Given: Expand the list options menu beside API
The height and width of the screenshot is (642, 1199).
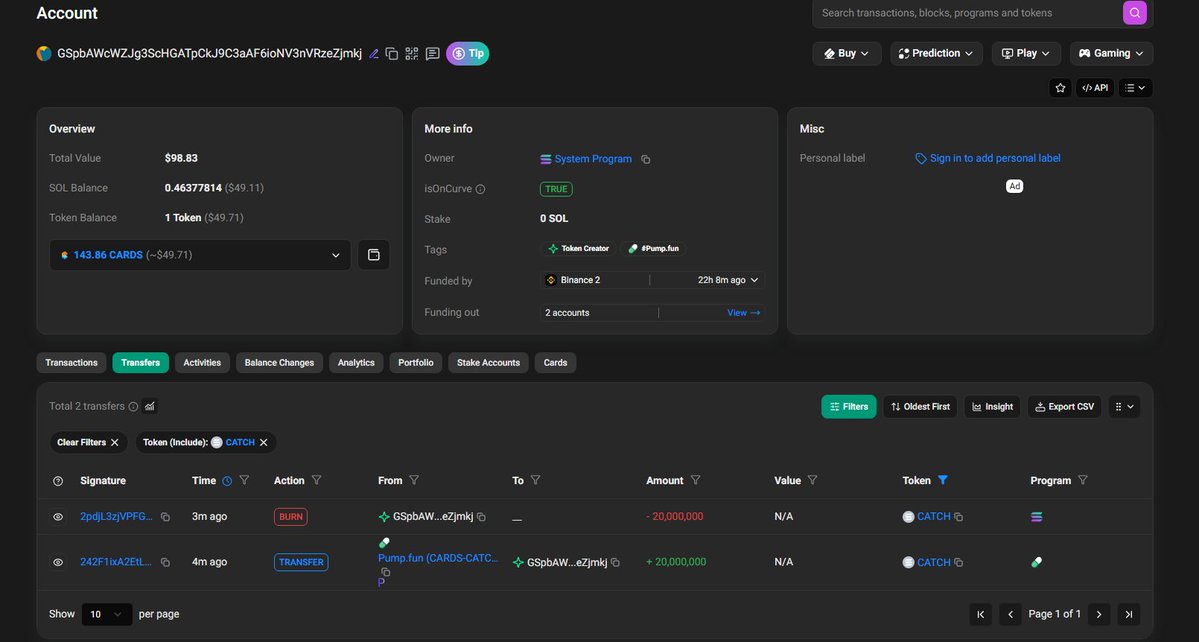Looking at the screenshot, I should (1136, 88).
